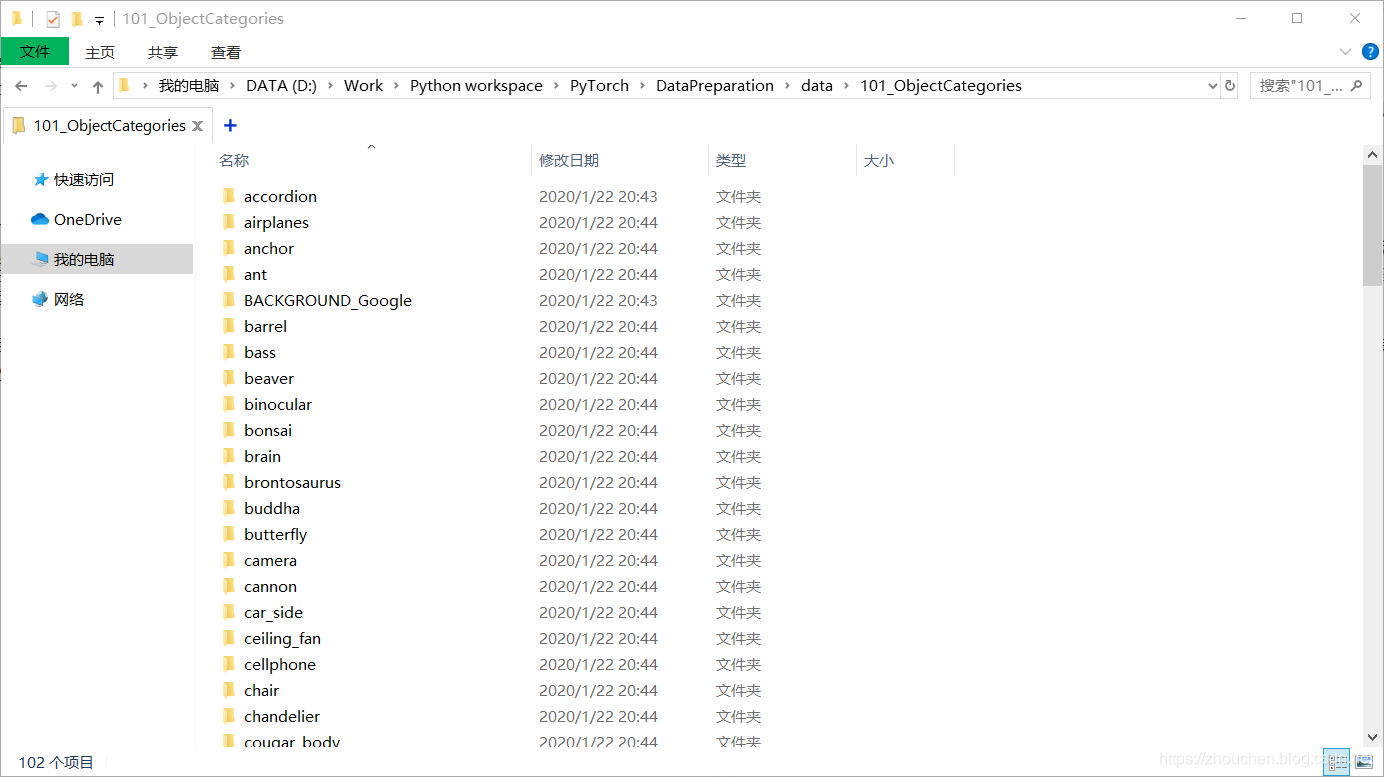Click PyTorch in the address breadcrumb
The width and height of the screenshot is (1384, 777).
[599, 86]
